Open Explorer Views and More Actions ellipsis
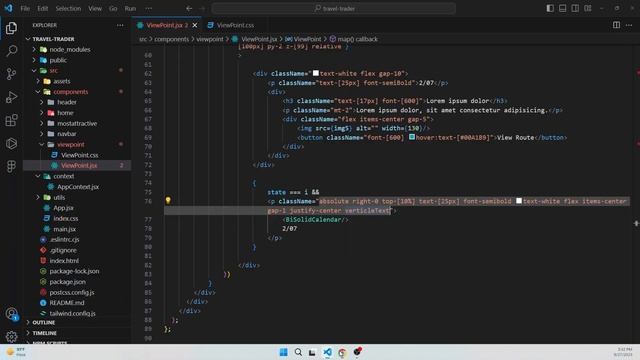Screen dimensions: 640x360 (x=120, y=25)
